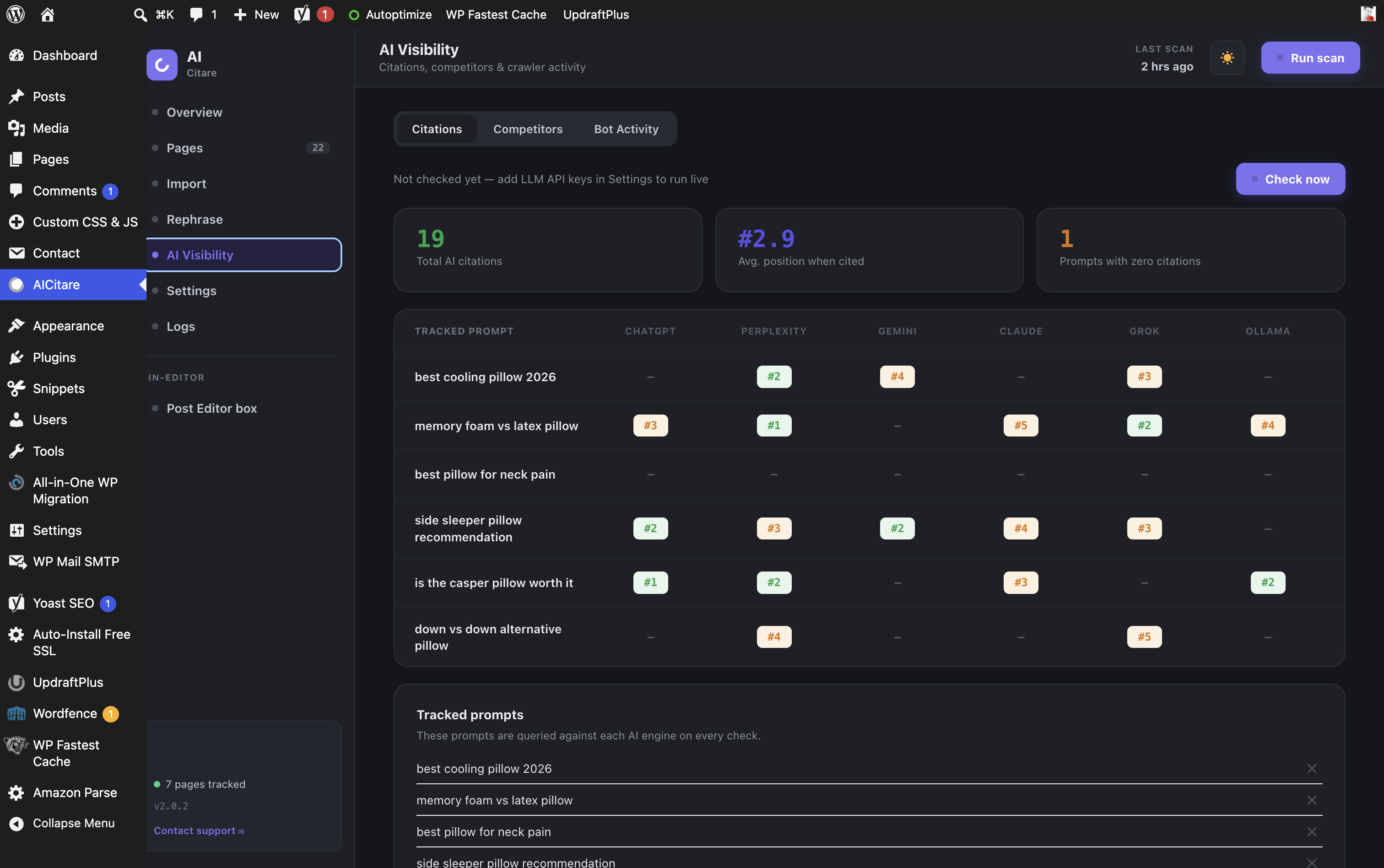Remove tracked prompt 'best cooling pillow 2026'

coord(1312,769)
